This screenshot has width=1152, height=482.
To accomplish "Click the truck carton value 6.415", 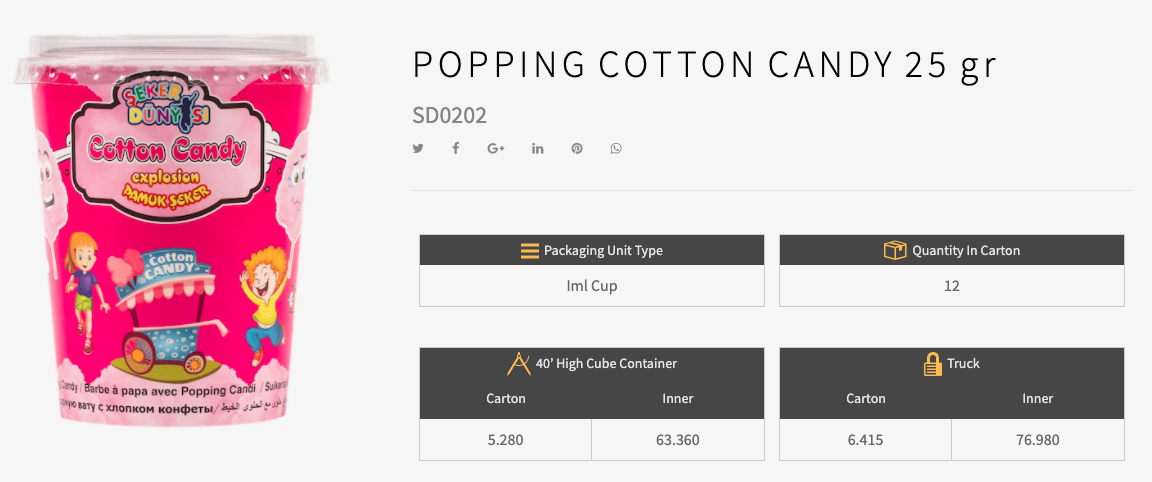I will click(865, 440).
